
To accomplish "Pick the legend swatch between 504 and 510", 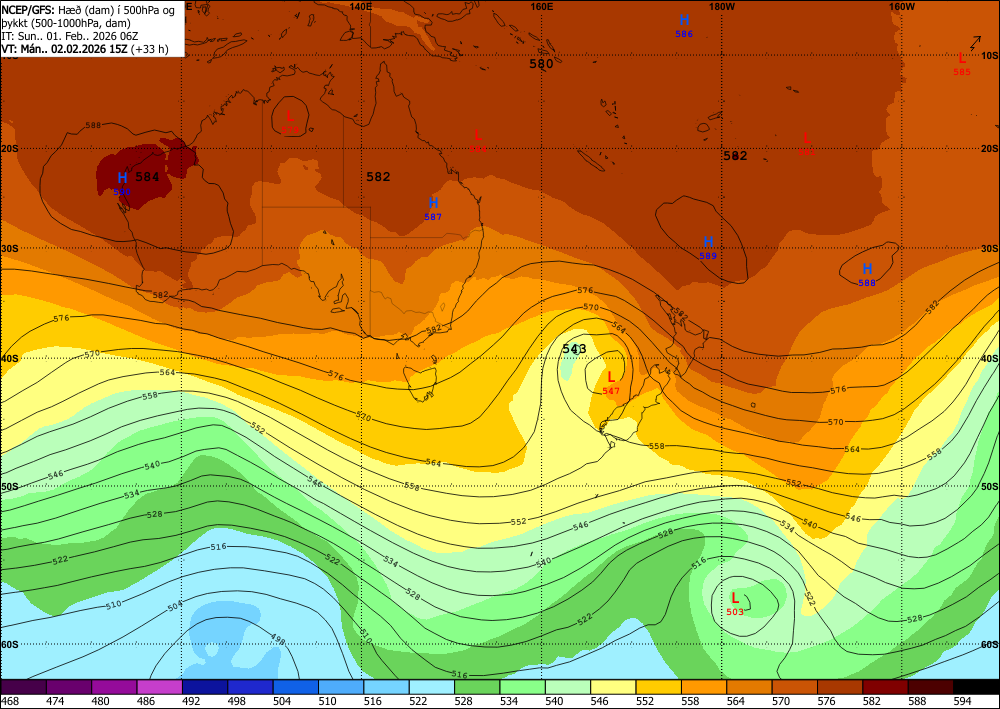I will [x=295, y=687].
